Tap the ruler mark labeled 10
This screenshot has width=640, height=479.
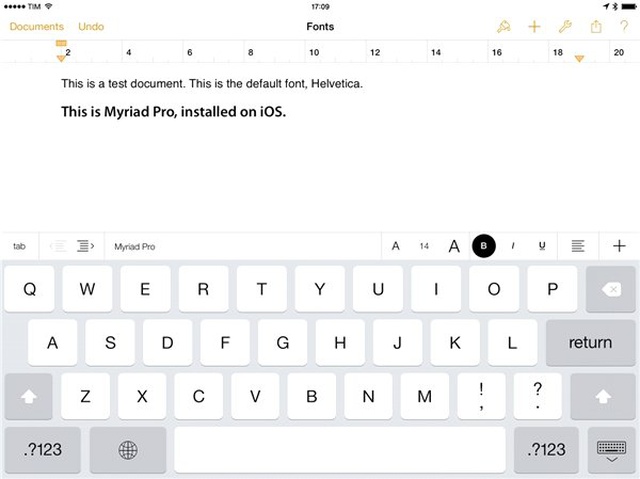pos(314,52)
